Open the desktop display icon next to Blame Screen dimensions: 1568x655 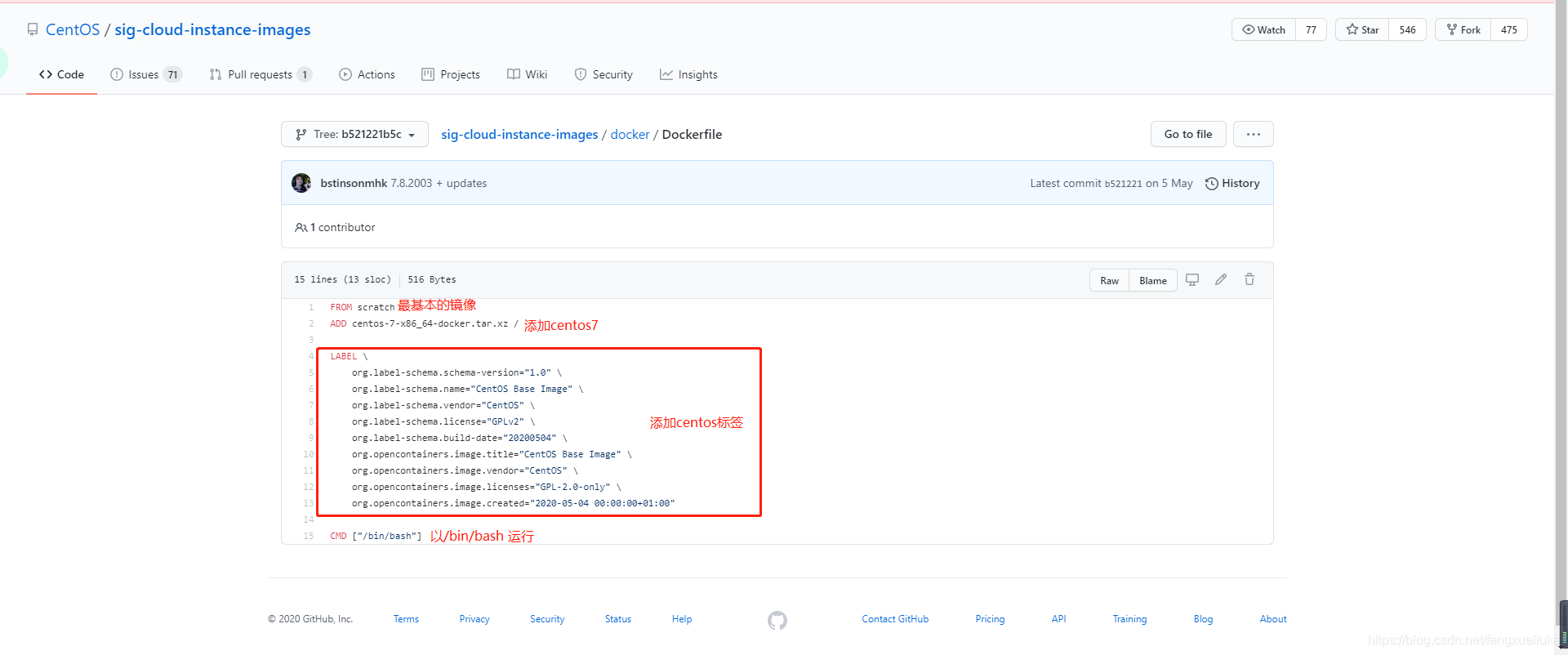pos(1192,279)
